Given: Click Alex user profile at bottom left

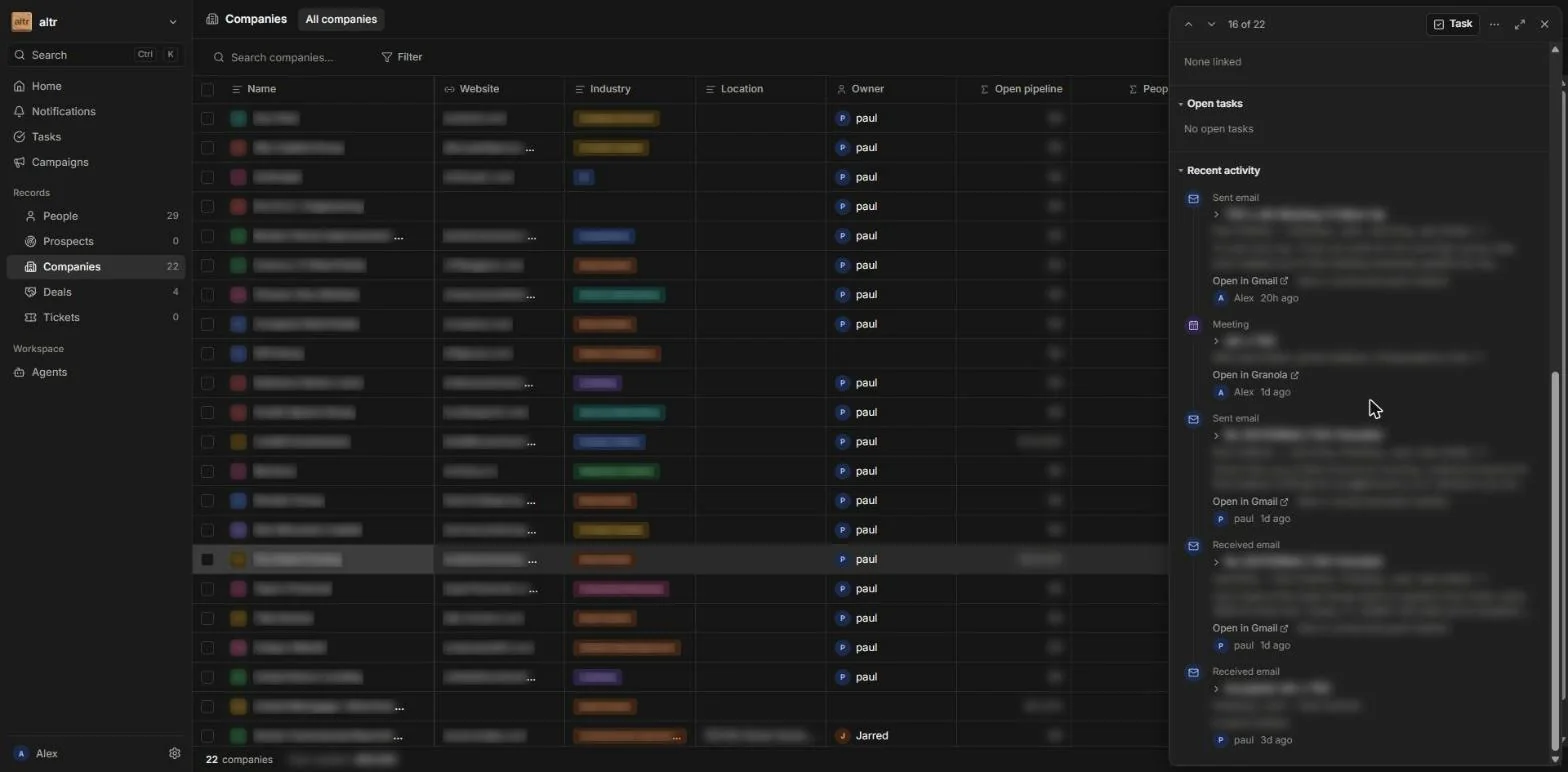Looking at the screenshot, I should 37,754.
